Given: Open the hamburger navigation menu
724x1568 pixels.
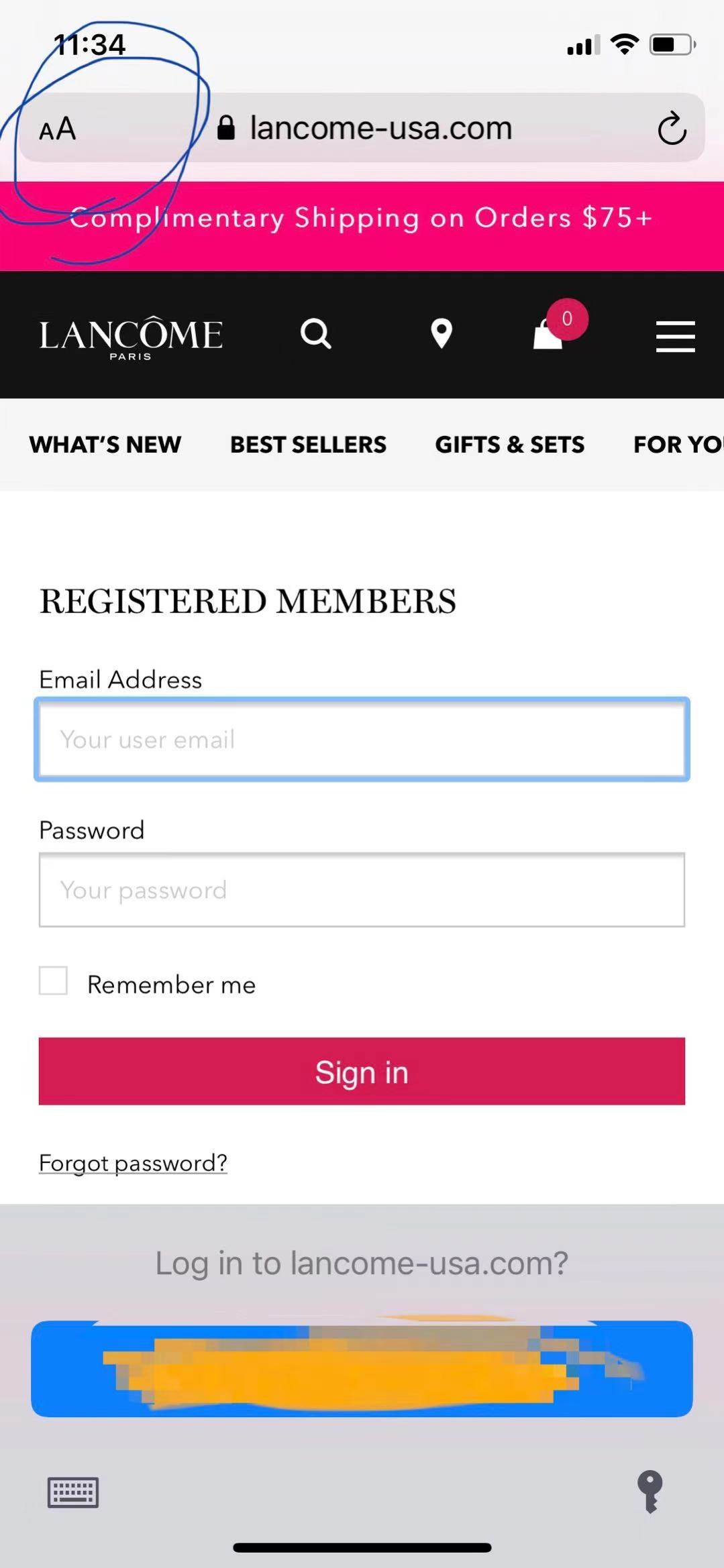Looking at the screenshot, I should (675, 336).
